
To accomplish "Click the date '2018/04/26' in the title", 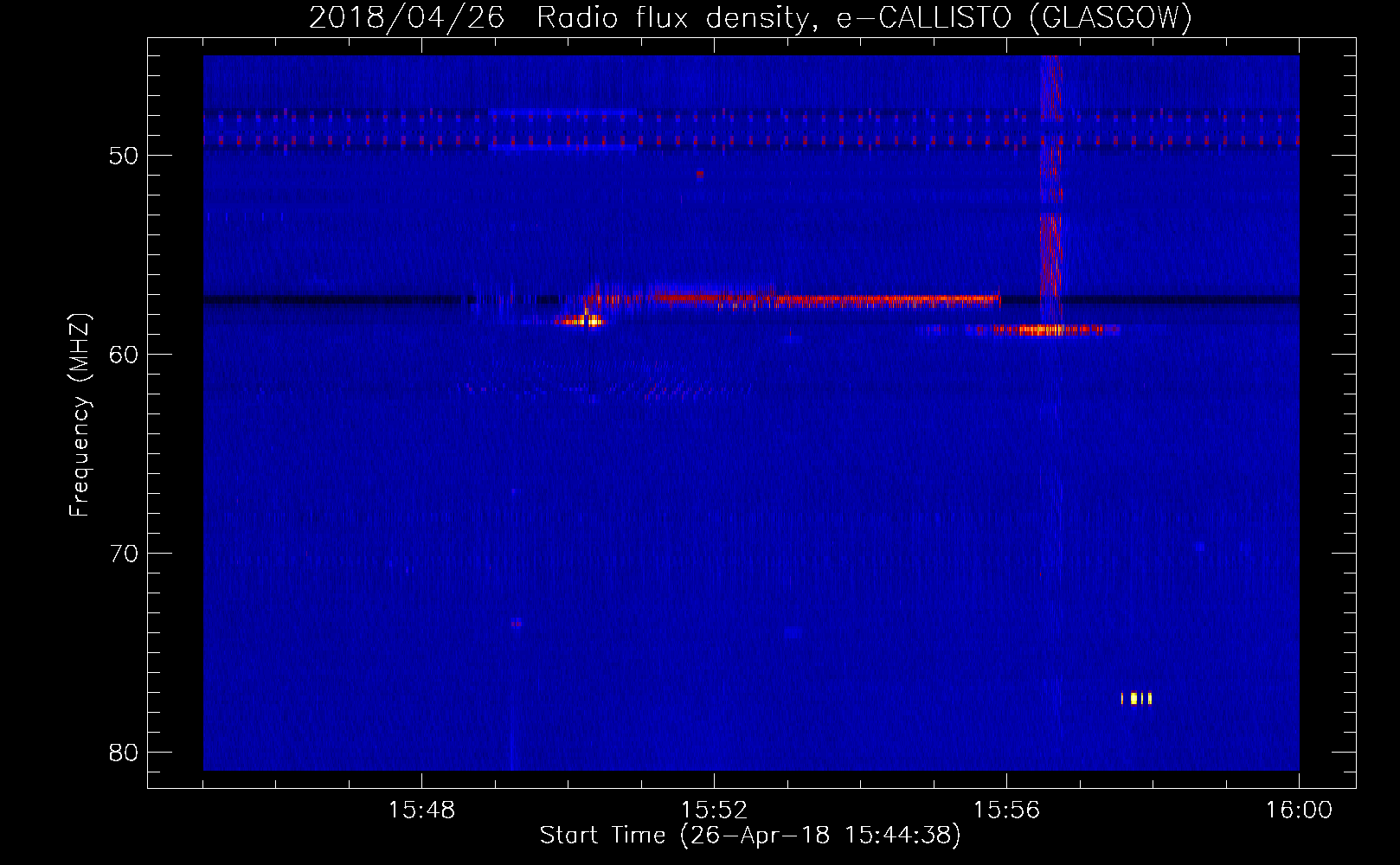I will (x=407, y=18).
